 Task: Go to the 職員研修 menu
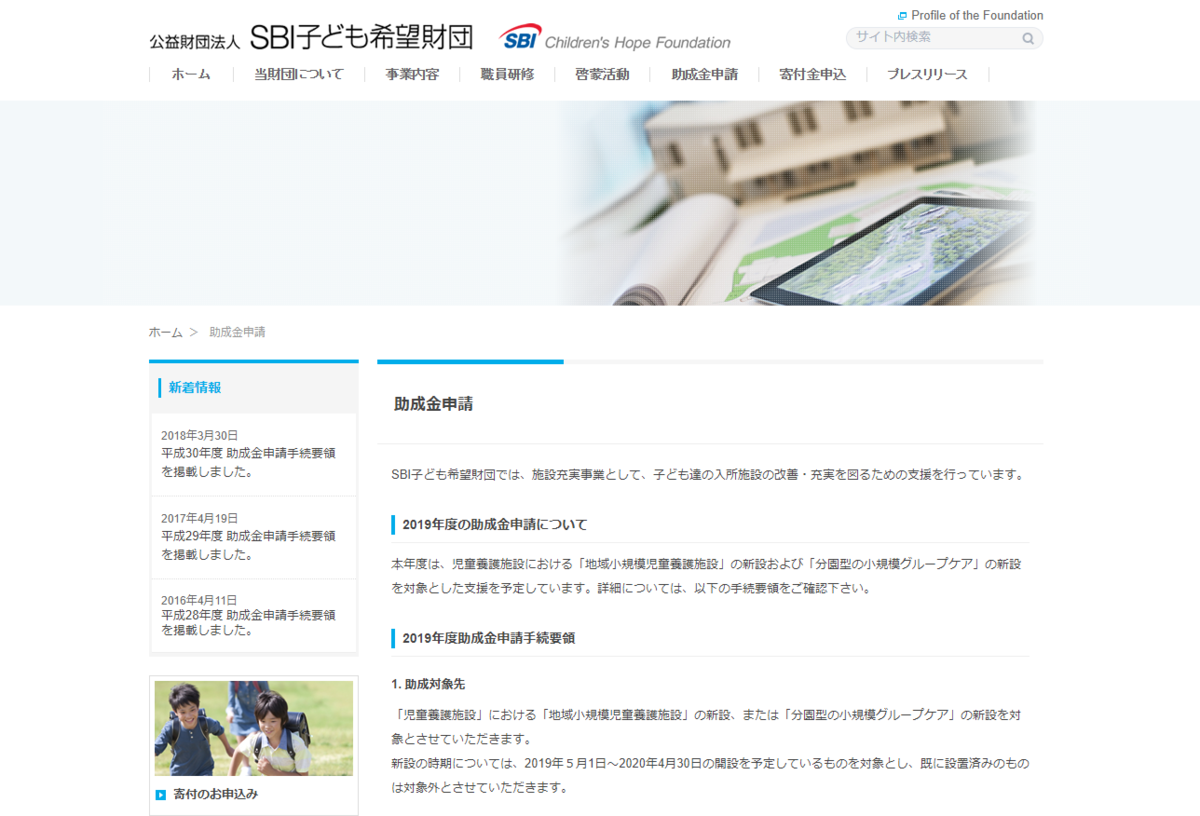click(507, 74)
